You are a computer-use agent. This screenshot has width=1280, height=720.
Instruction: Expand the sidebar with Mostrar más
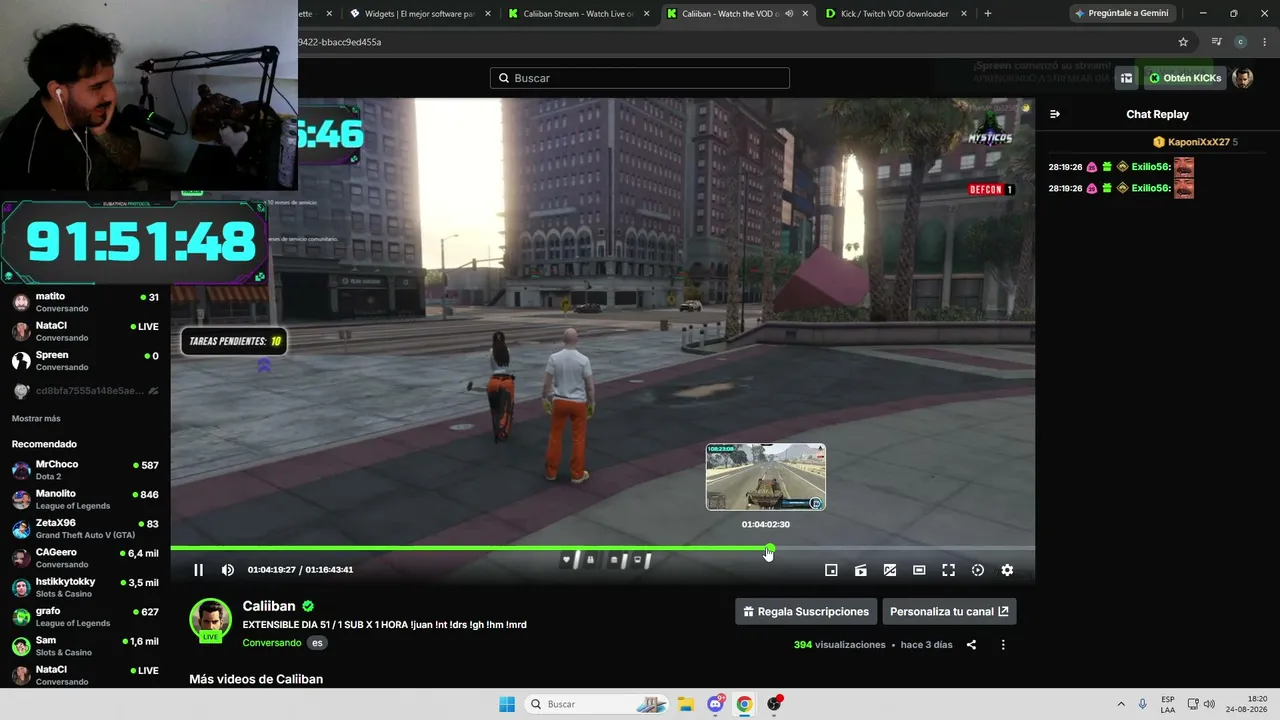point(36,418)
